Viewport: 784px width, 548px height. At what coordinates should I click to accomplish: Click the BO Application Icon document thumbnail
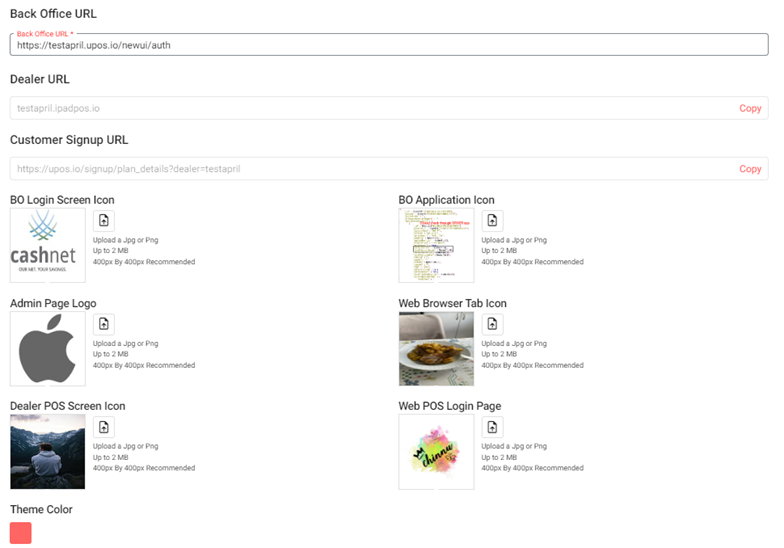coord(436,246)
